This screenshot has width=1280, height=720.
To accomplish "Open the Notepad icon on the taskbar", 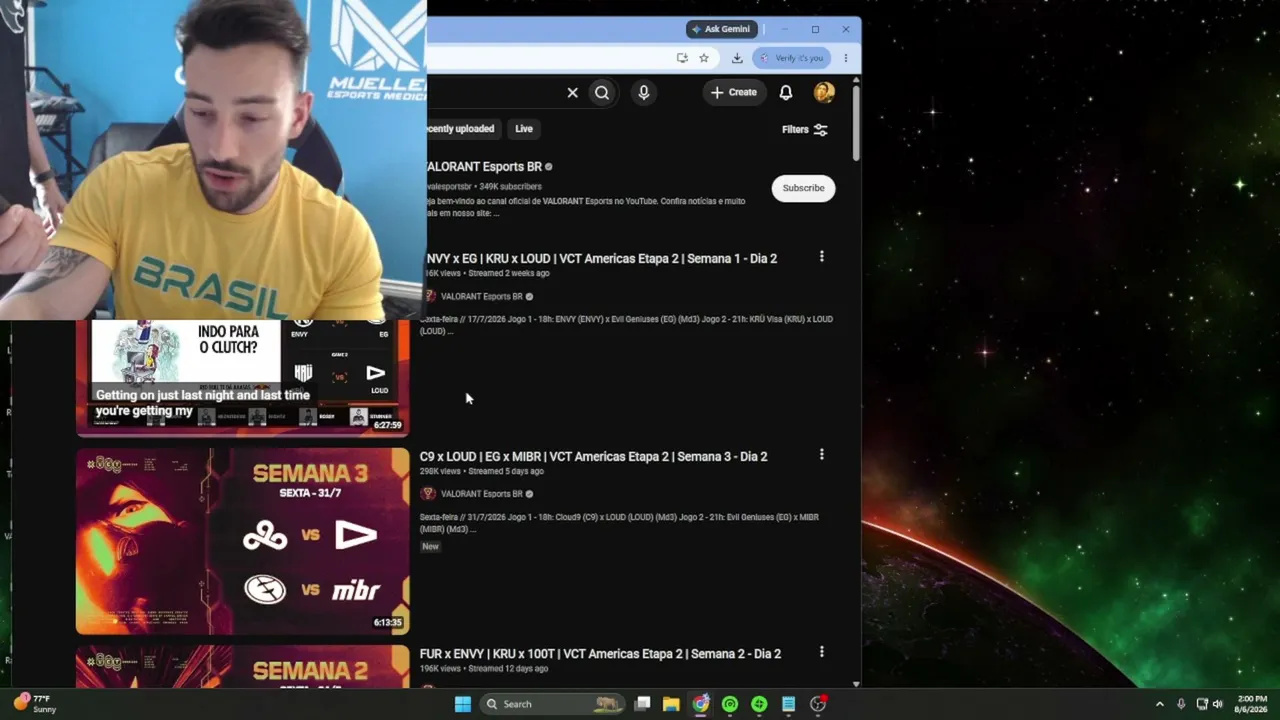I will 789,704.
